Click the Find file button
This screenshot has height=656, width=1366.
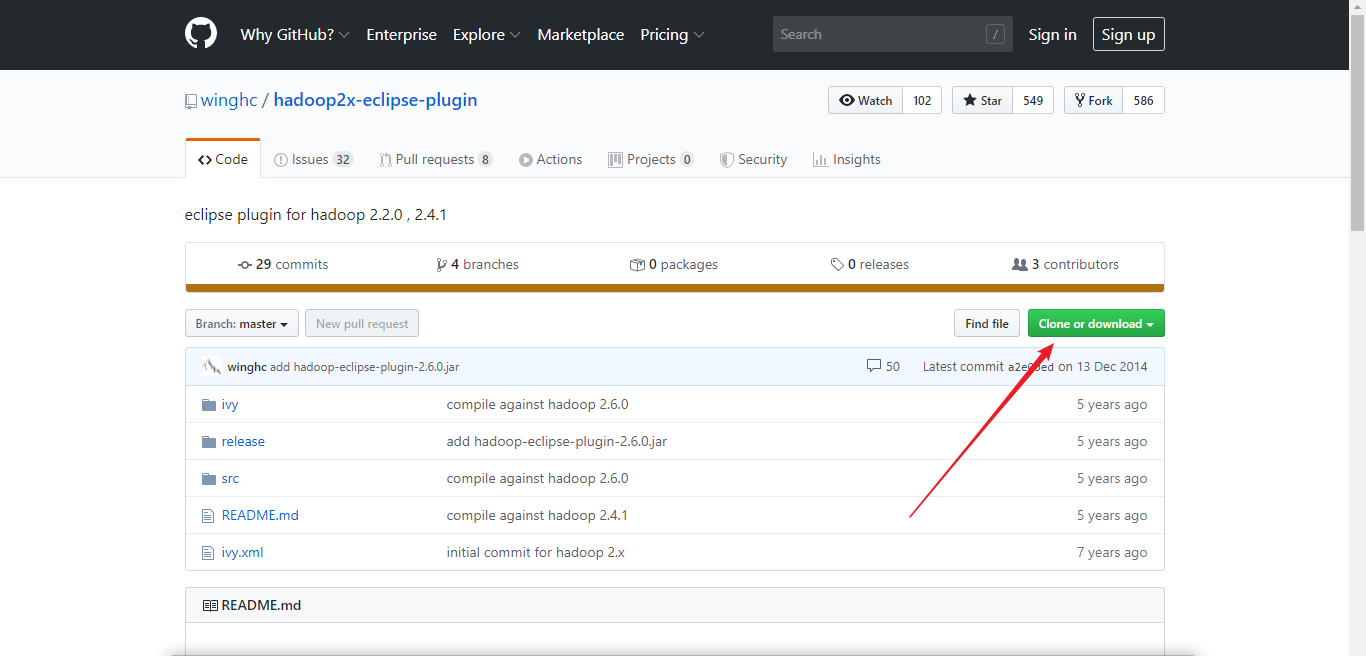987,324
